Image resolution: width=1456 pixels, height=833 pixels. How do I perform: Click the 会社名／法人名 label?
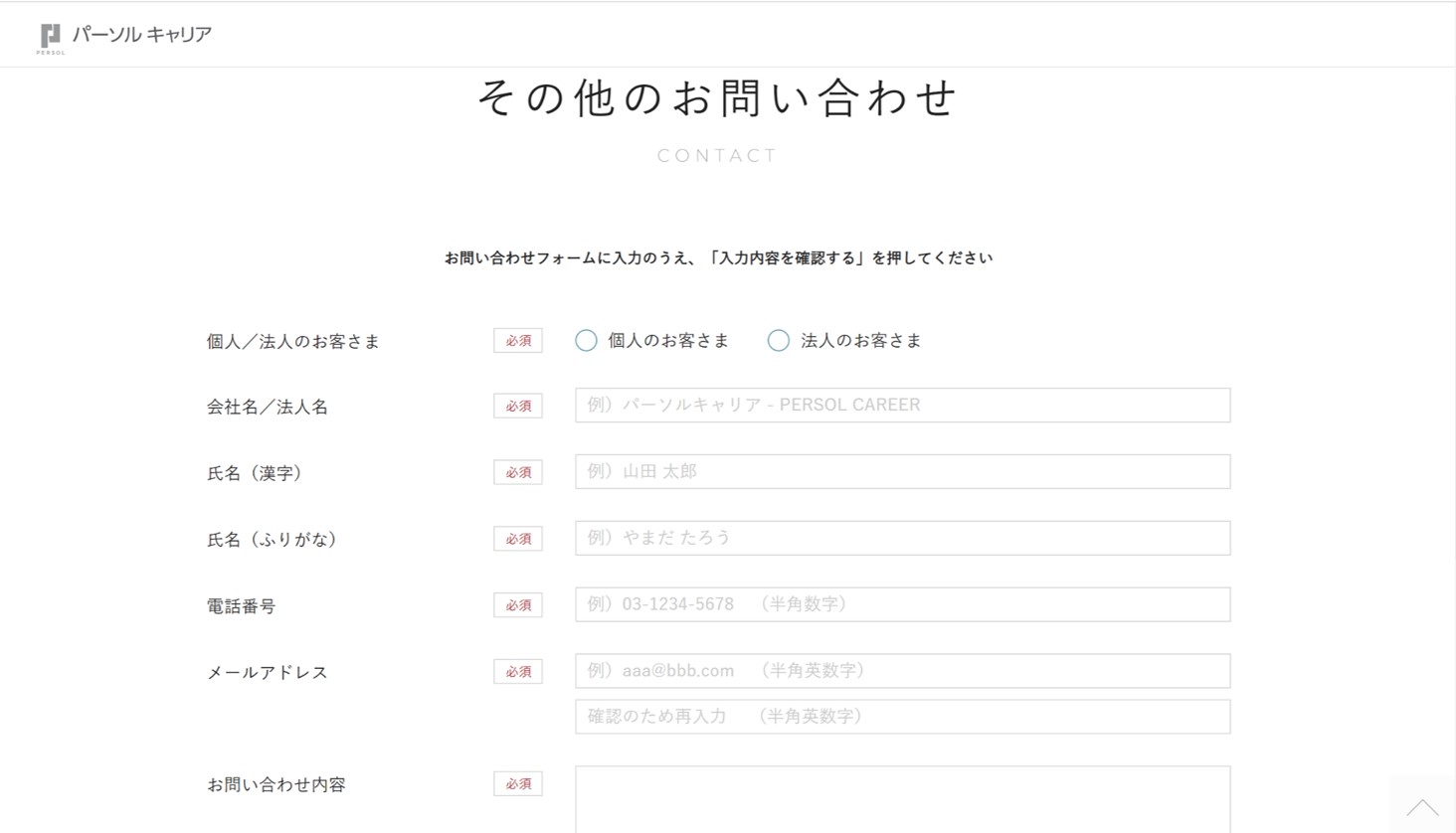(268, 407)
